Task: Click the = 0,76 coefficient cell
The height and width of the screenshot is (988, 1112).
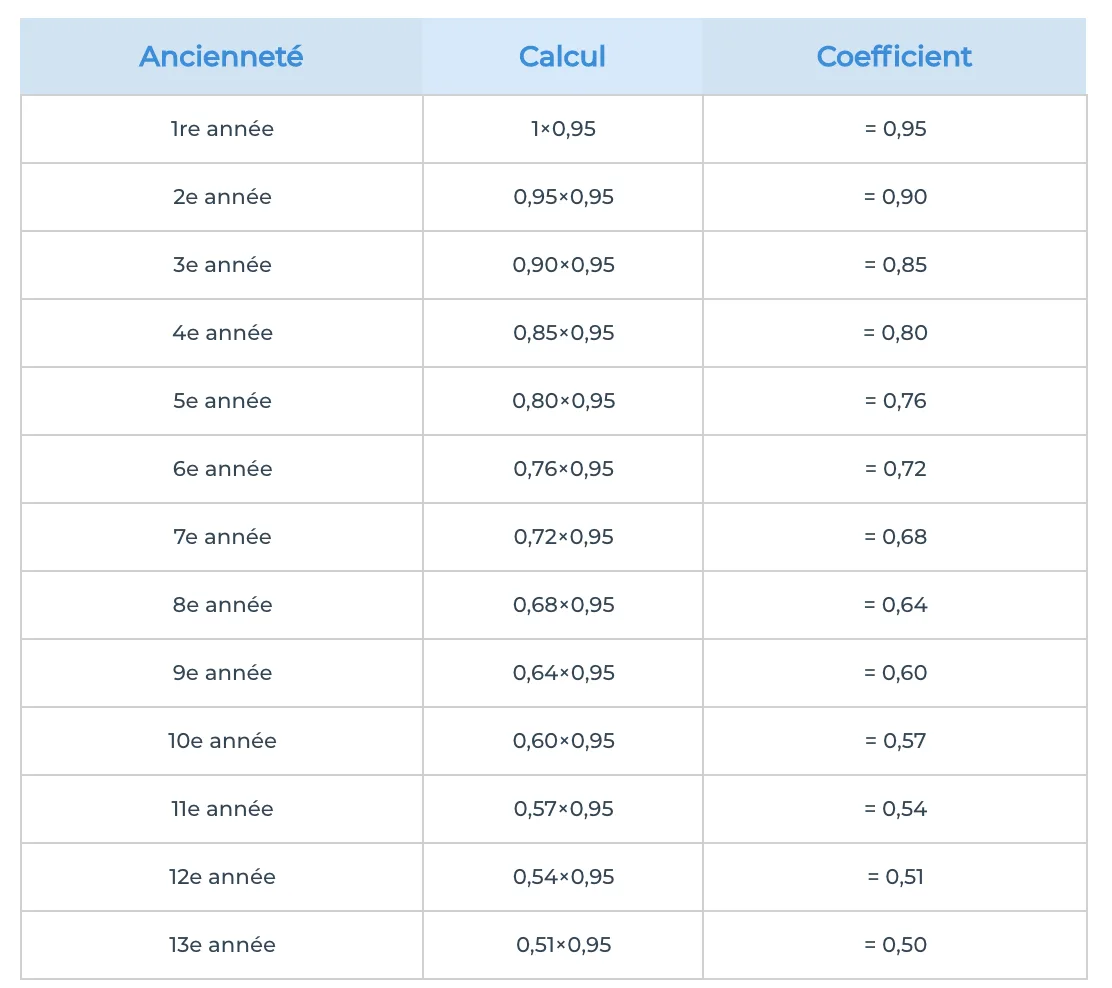Action: [895, 401]
